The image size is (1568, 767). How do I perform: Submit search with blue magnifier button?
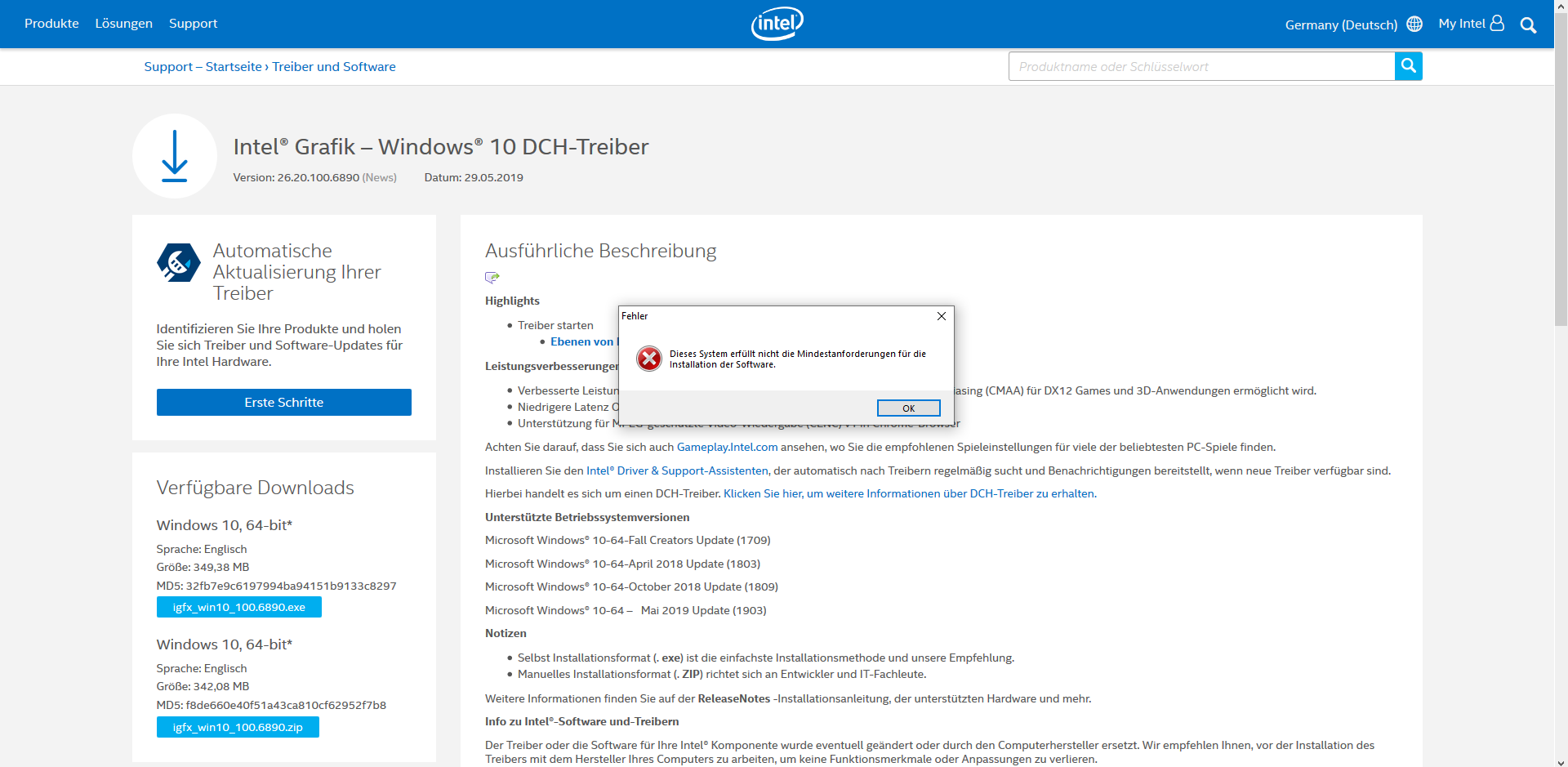point(1408,66)
